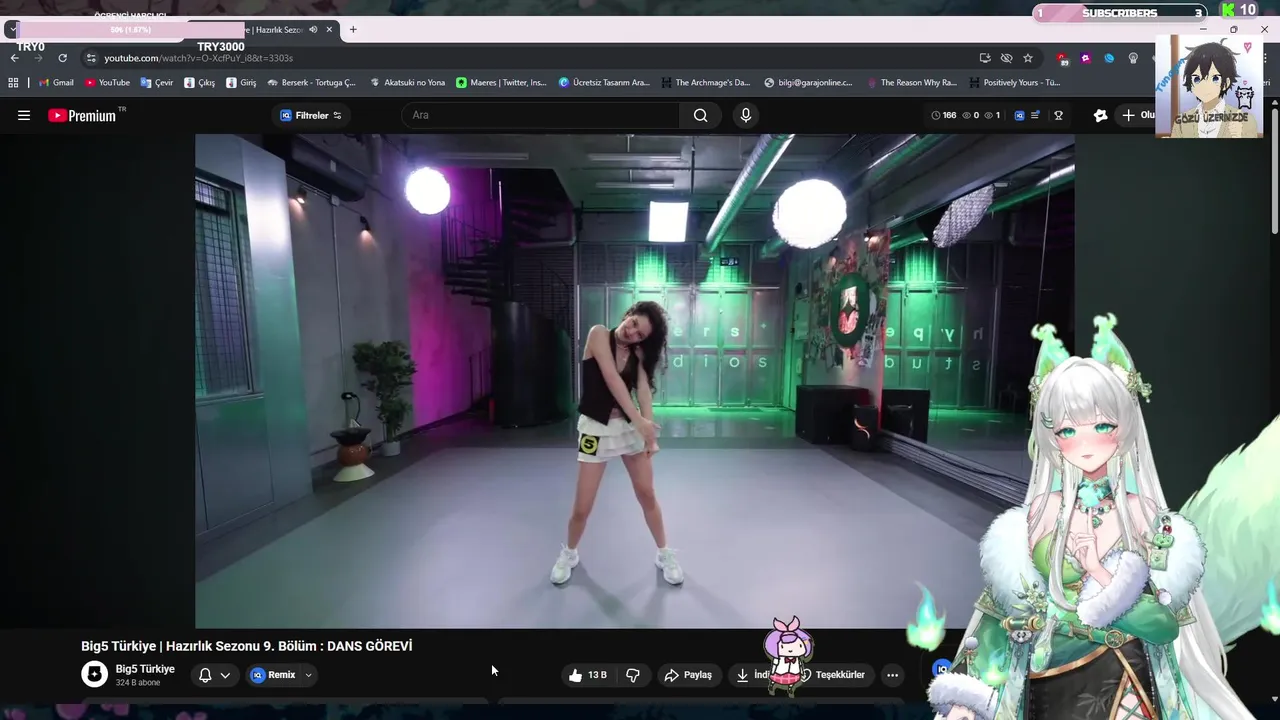Open the three-dot more actions menu
The width and height of the screenshot is (1280, 720).
(892, 675)
